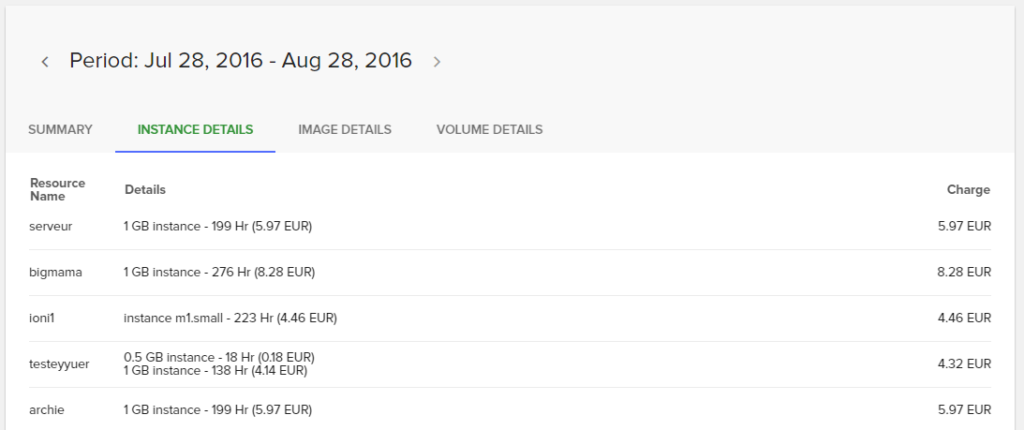Click the 0.5 GB instance detail line

pos(219,357)
